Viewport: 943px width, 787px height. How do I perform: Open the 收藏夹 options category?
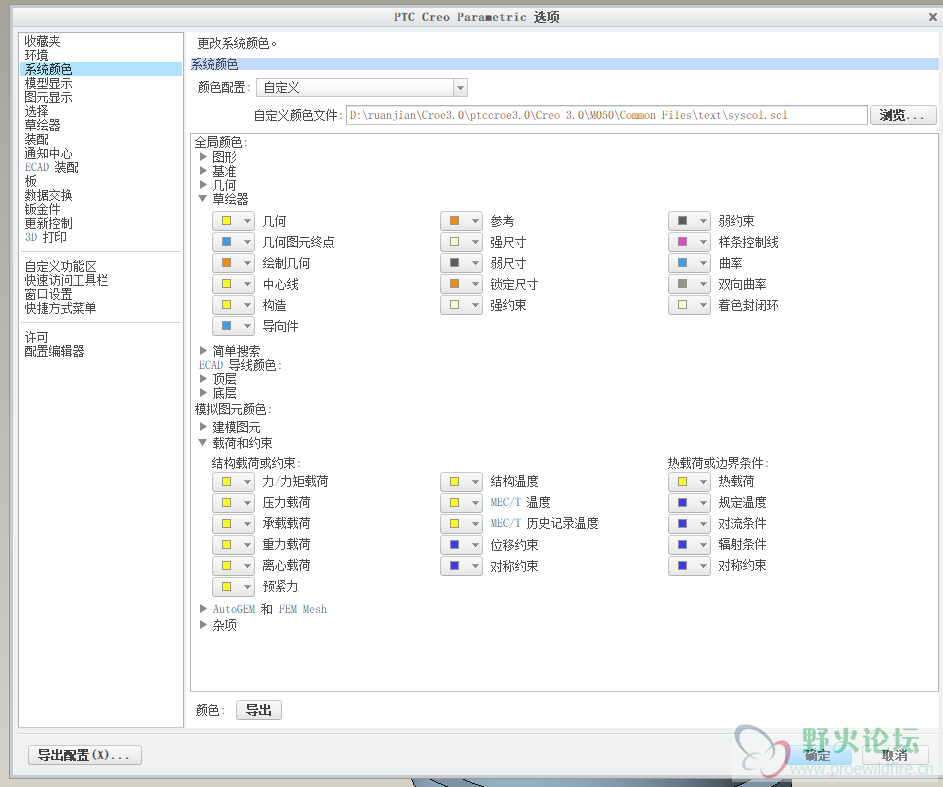pos(42,41)
